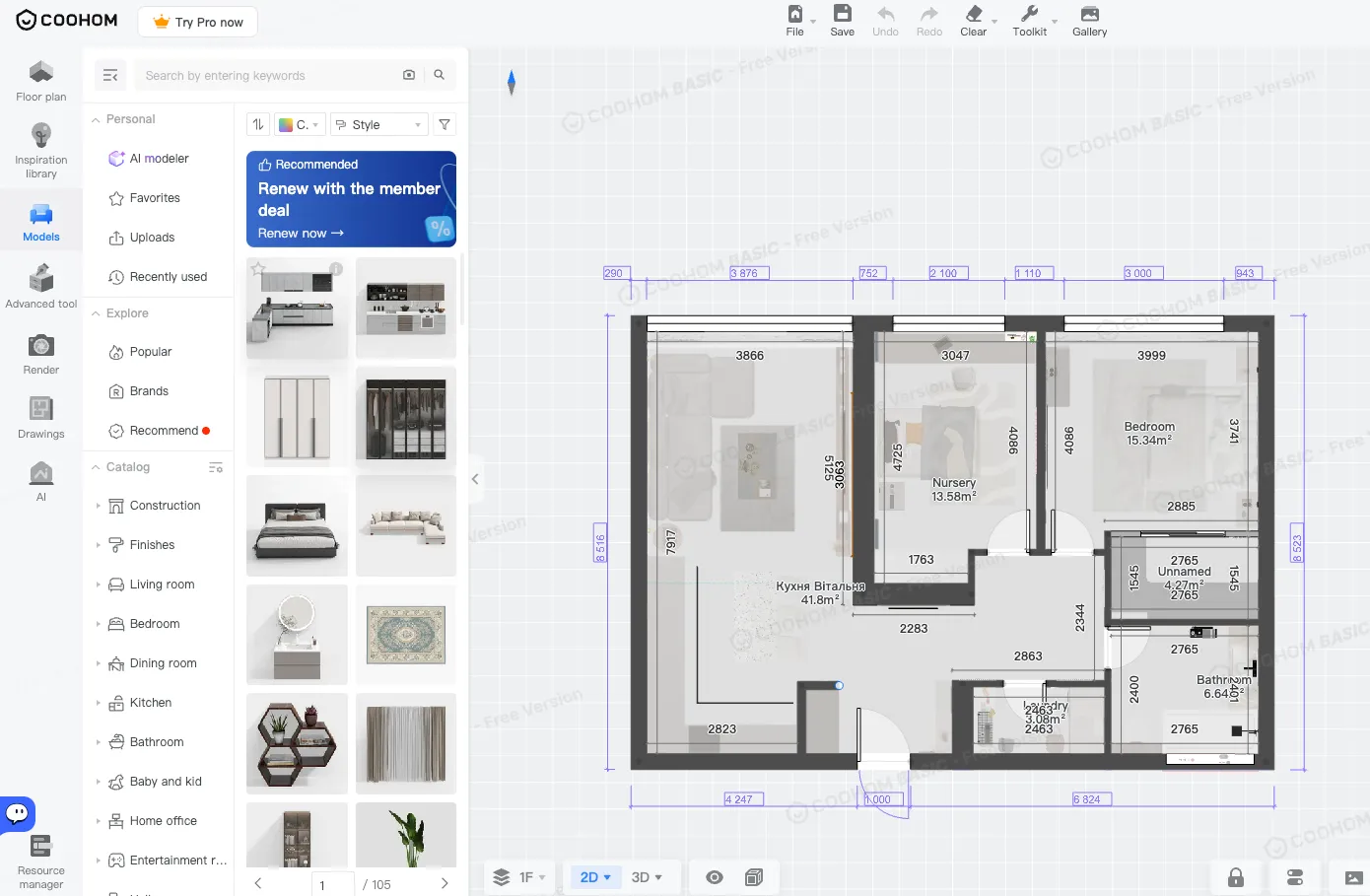1370x896 pixels.
Task: Toggle the canvas lock icon
Action: tap(1236, 877)
